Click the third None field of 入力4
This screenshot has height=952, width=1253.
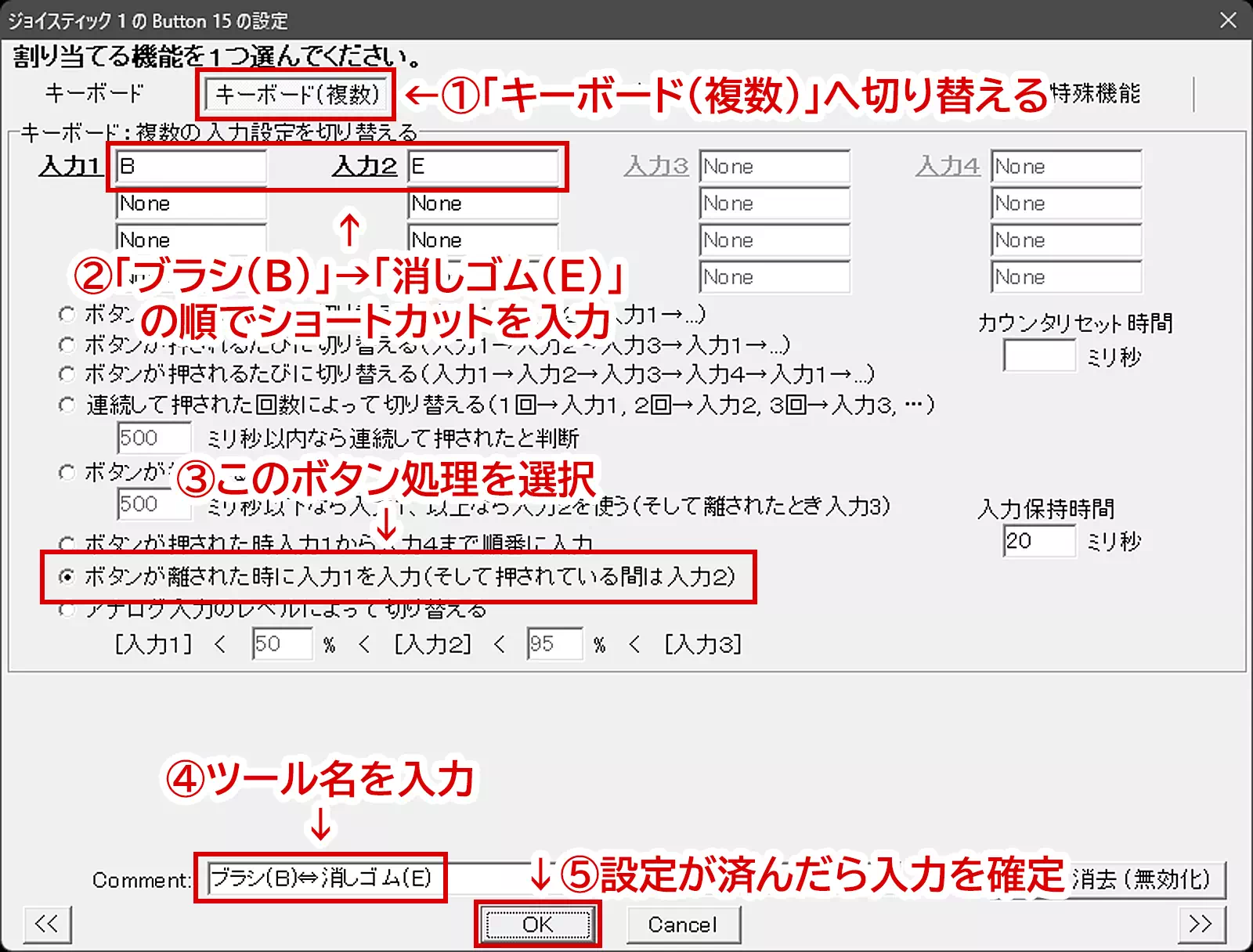pyautogui.click(x=1066, y=240)
